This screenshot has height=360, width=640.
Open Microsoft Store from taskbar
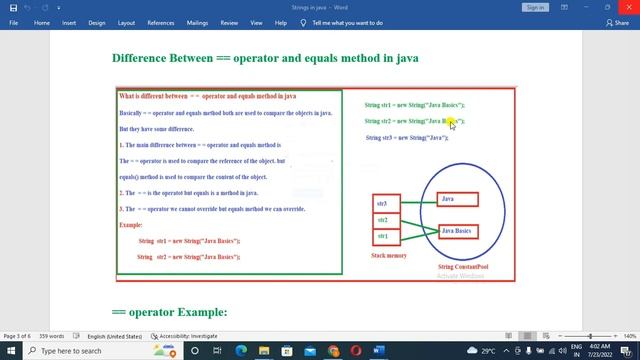click(287, 351)
